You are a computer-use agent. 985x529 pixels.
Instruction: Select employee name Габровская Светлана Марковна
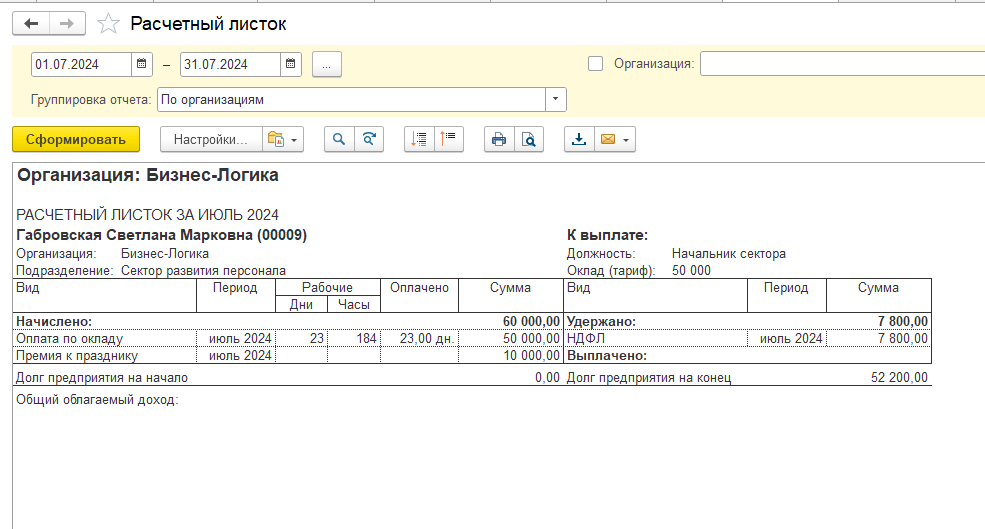point(161,236)
